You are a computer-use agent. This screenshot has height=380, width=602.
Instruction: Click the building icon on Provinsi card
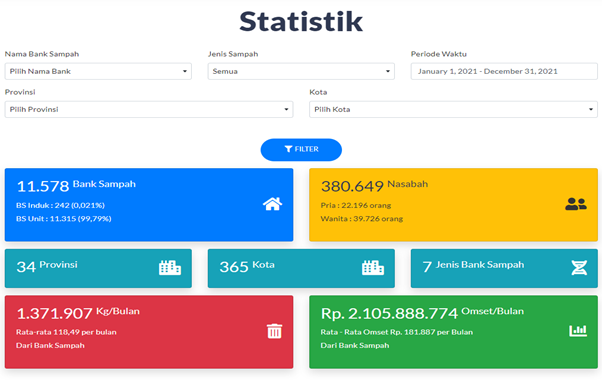tap(170, 268)
